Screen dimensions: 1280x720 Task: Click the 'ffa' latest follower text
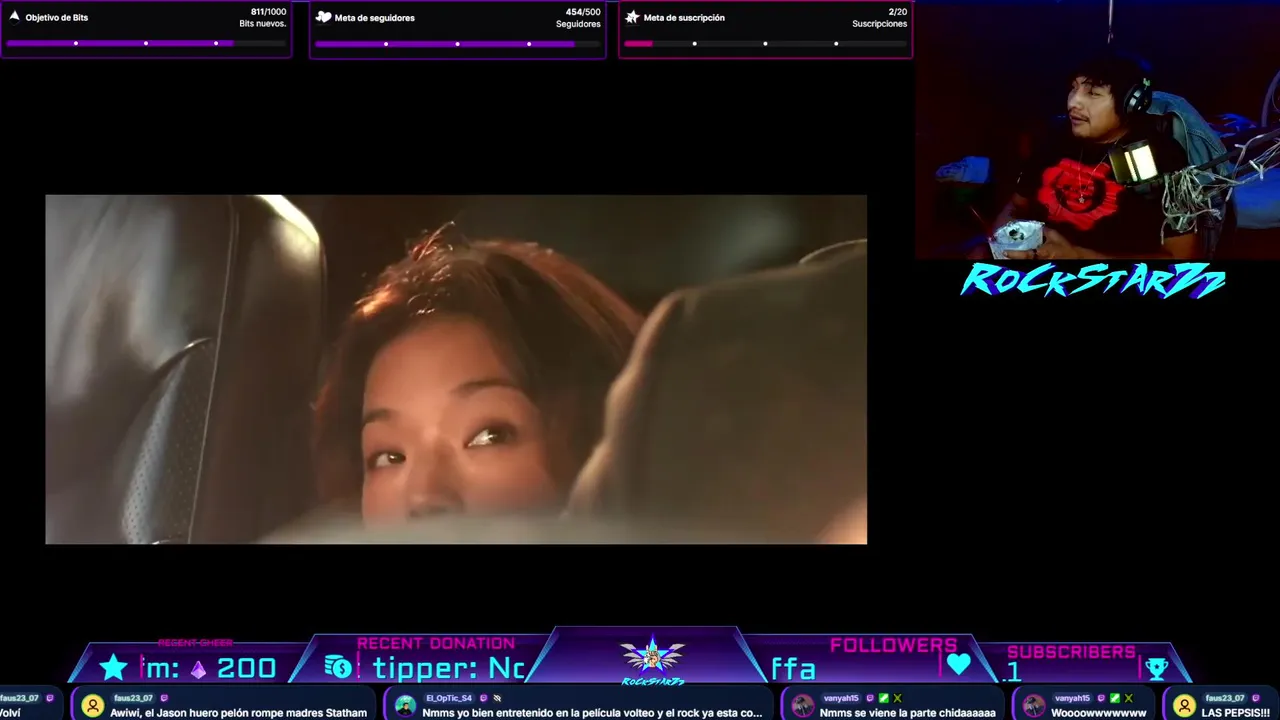tap(793, 668)
